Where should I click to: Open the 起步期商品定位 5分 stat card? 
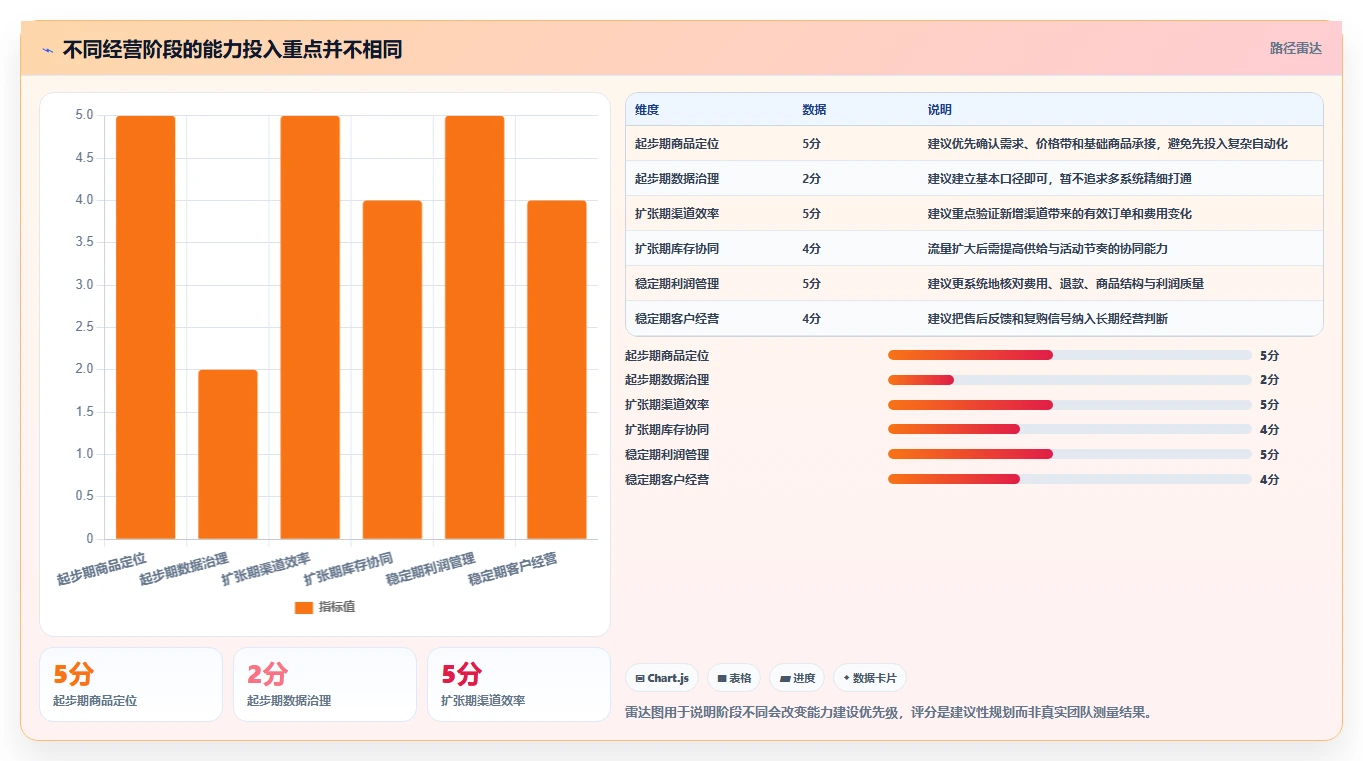pos(131,684)
